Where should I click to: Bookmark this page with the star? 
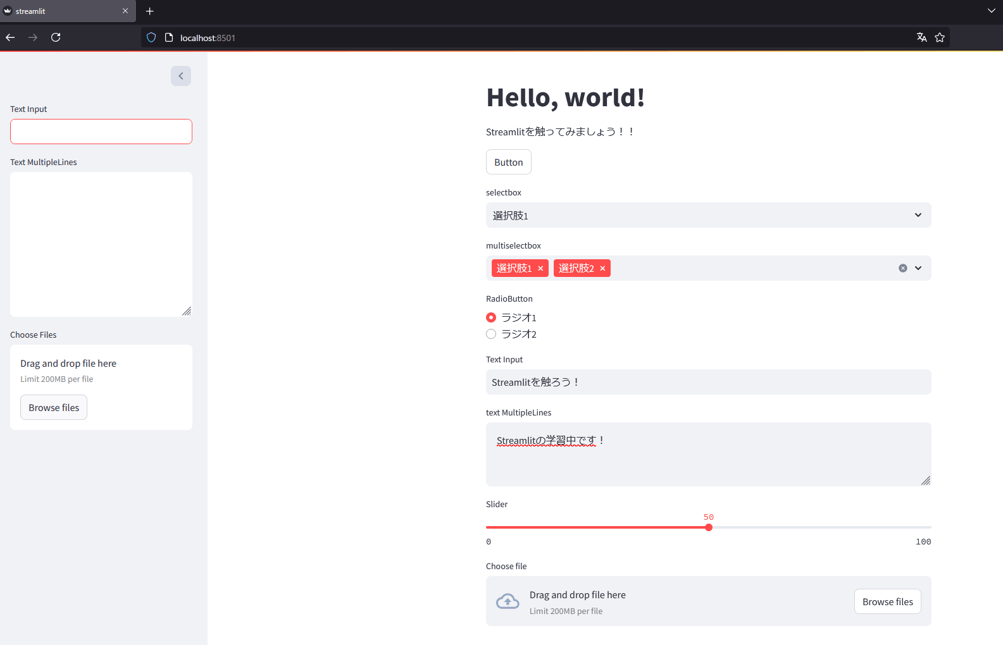coord(940,38)
